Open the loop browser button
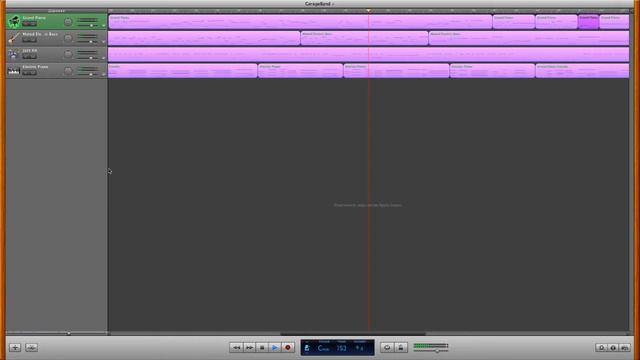This screenshot has width=640, height=360. pyautogui.click(x=601, y=347)
